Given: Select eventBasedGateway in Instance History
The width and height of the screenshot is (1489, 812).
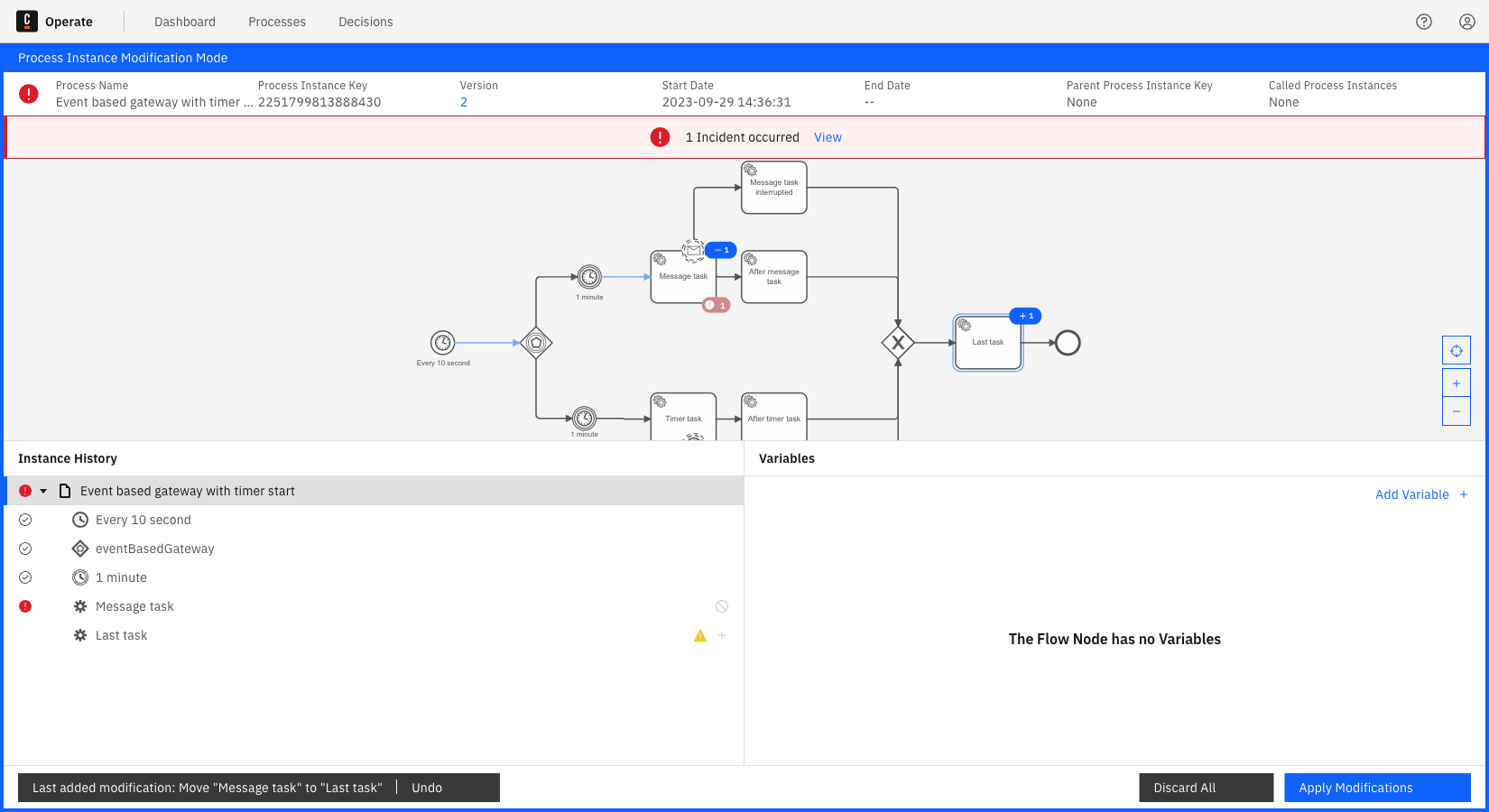Looking at the screenshot, I should coord(155,549).
